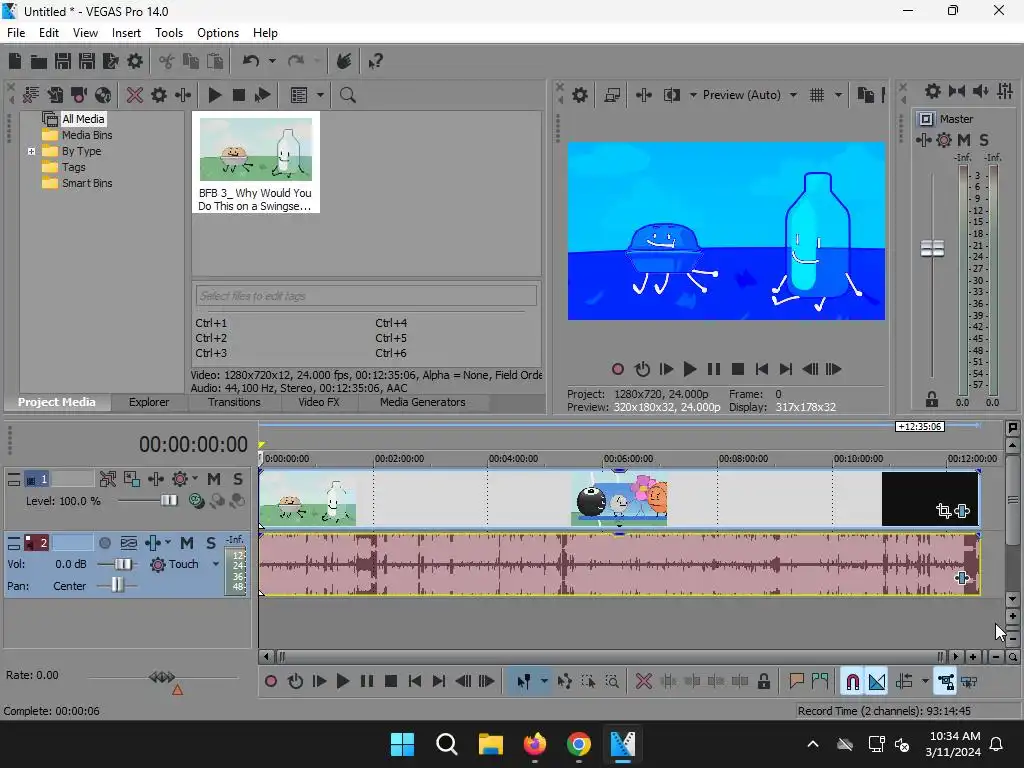Click the Undo arrow icon

(x=251, y=61)
